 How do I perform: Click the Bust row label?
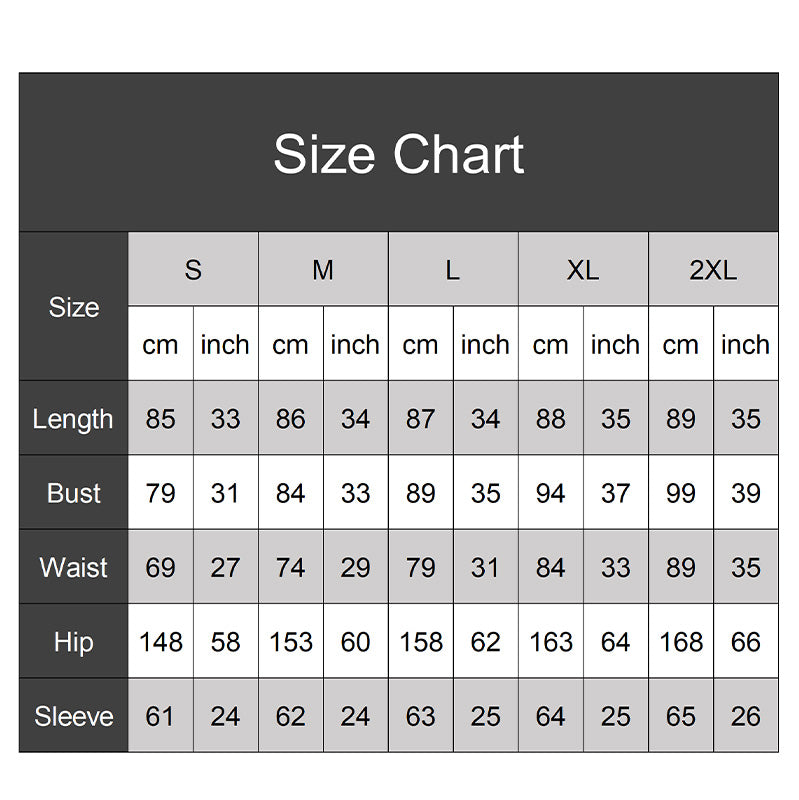(x=73, y=492)
